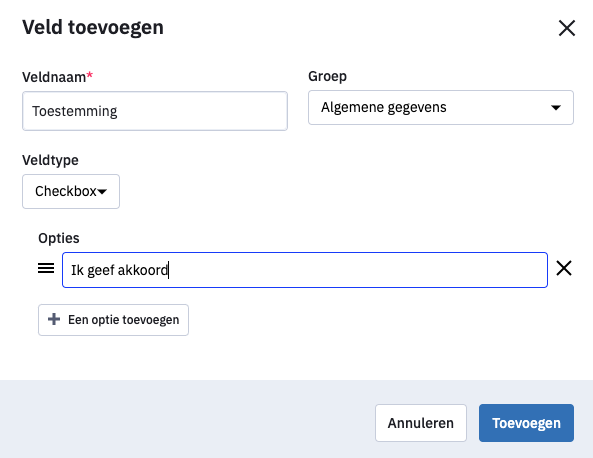Remove the Ik geef akkoord option

pos(564,269)
